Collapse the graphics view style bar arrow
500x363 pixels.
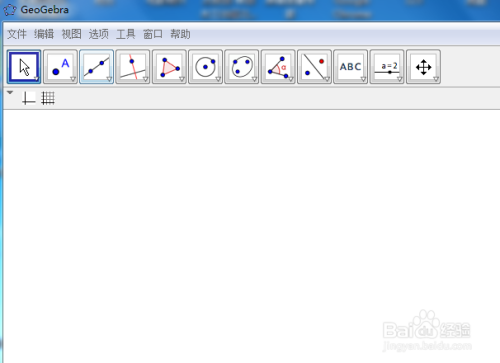click(x=10, y=93)
